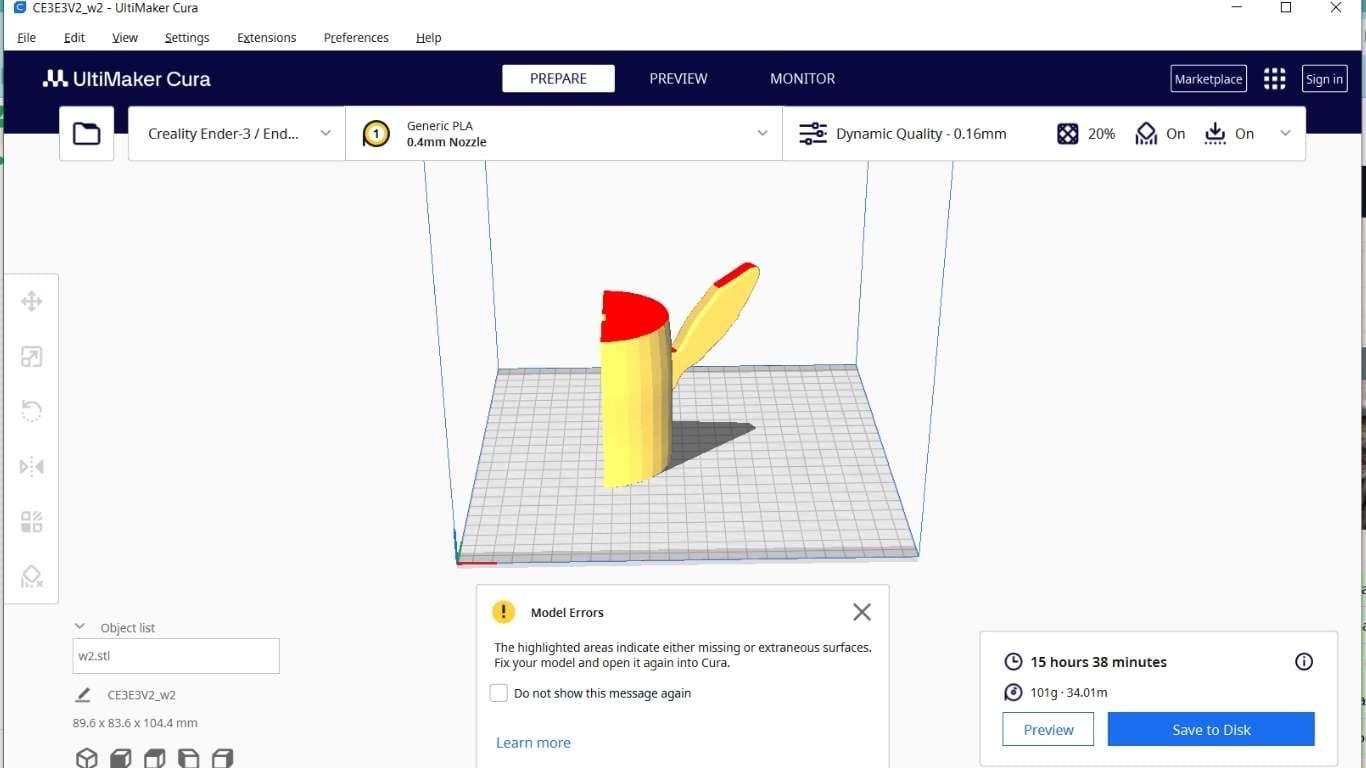Select the Mirror tool
Screen dimensions: 1366x768
pyautogui.click(x=31, y=466)
